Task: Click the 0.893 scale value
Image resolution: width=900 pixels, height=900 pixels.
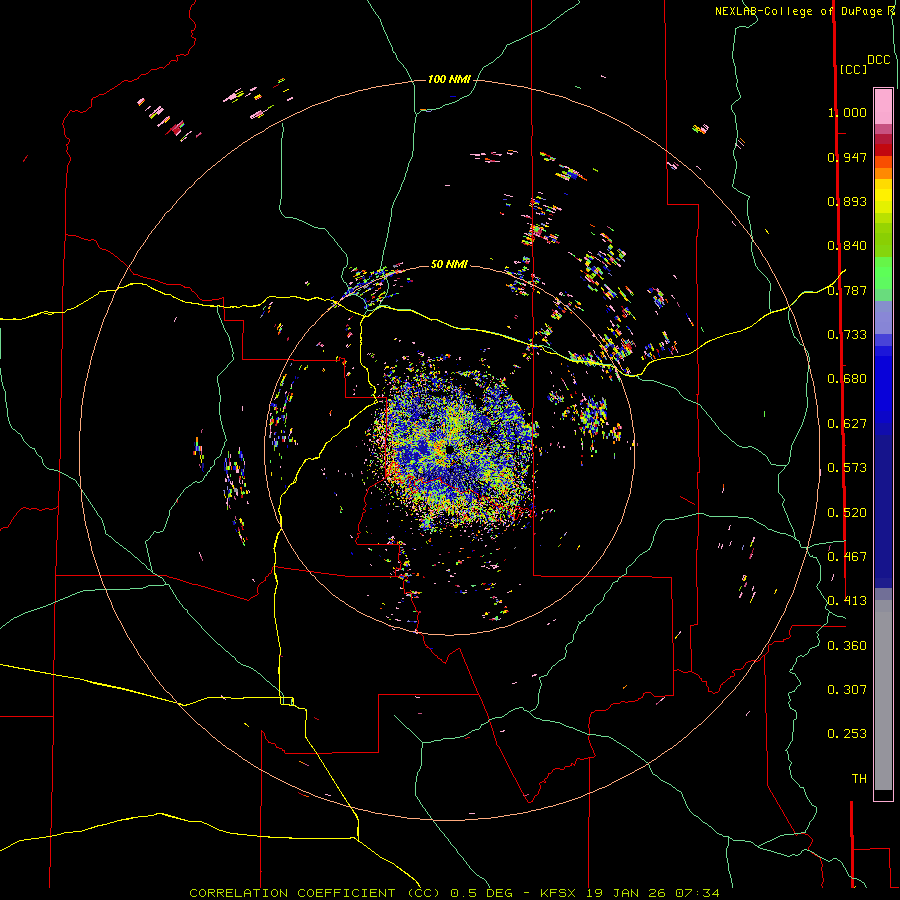Action: pyautogui.click(x=847, y=201)
